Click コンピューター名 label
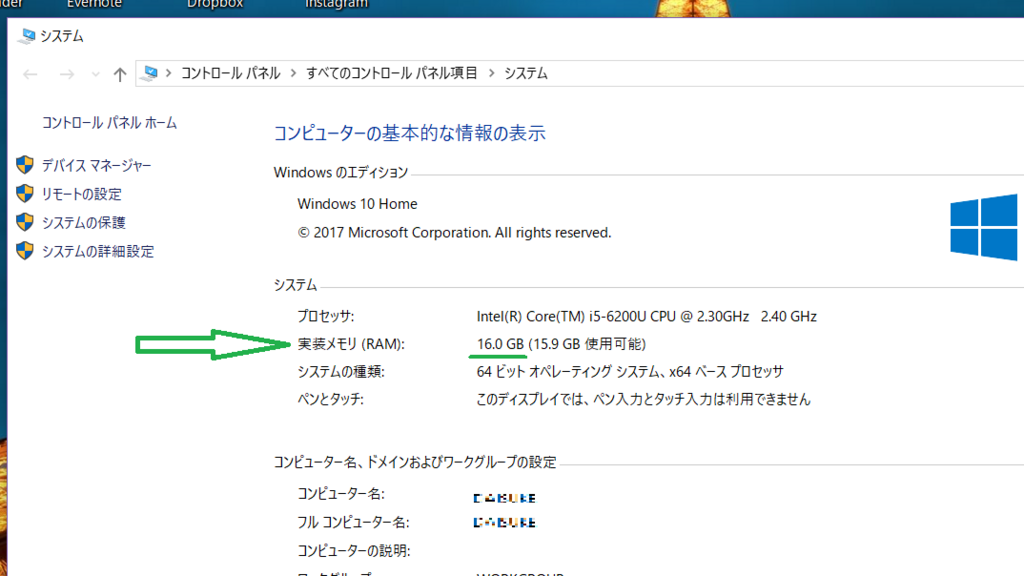 click(x=341, y=494)
